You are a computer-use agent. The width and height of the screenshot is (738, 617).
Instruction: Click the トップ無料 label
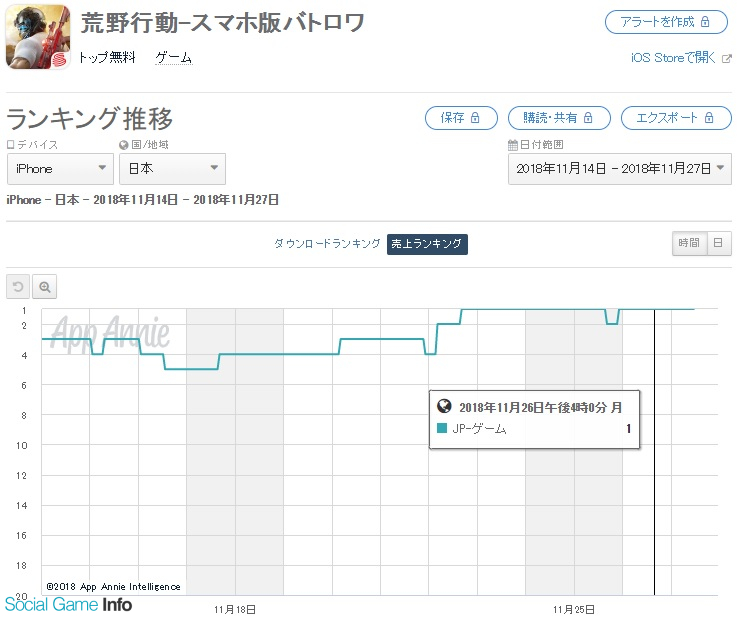107,57
